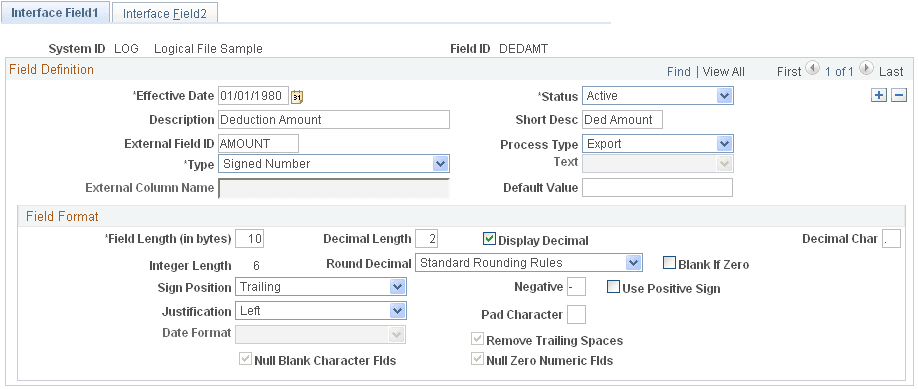The image size is (918, 389).
Task: Open the Process Type dropdown
Action: (657, 144)
